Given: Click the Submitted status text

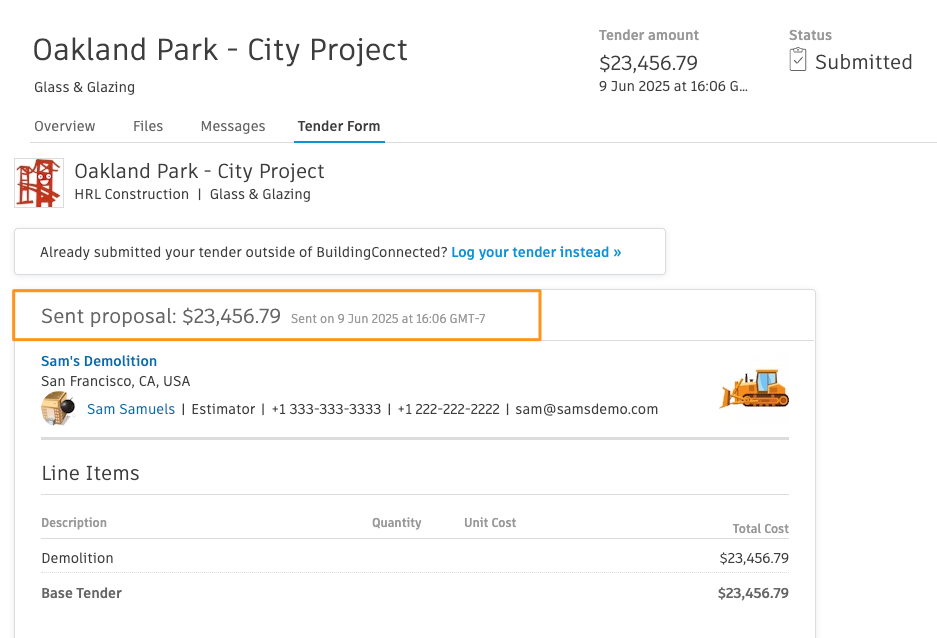Looking at the screenshot, I should coord(863,62).
